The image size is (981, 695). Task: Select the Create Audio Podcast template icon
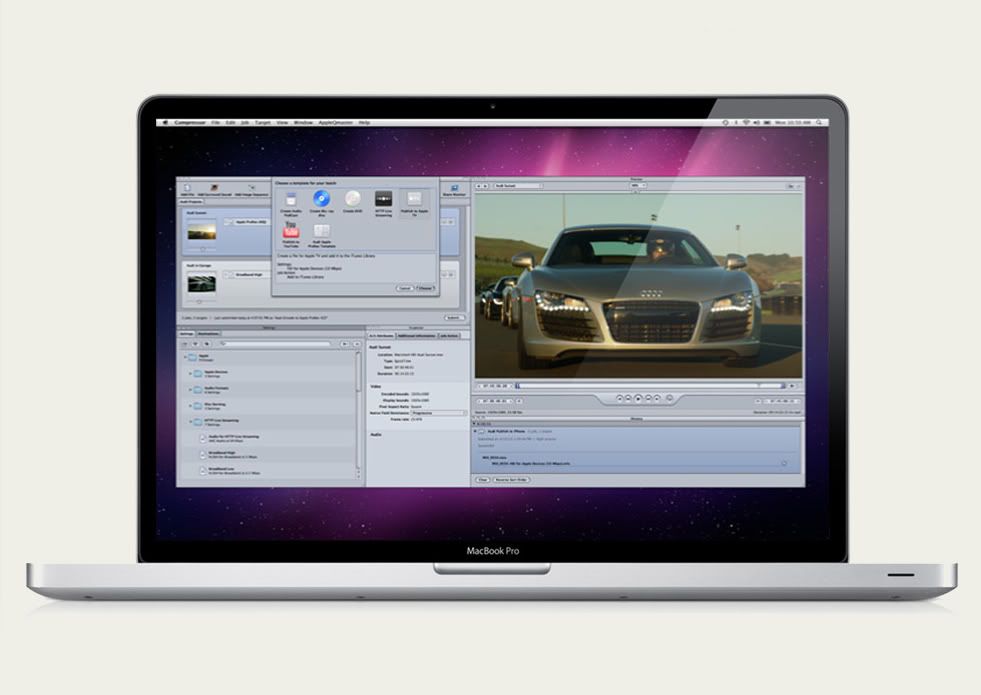pos(291,200)
